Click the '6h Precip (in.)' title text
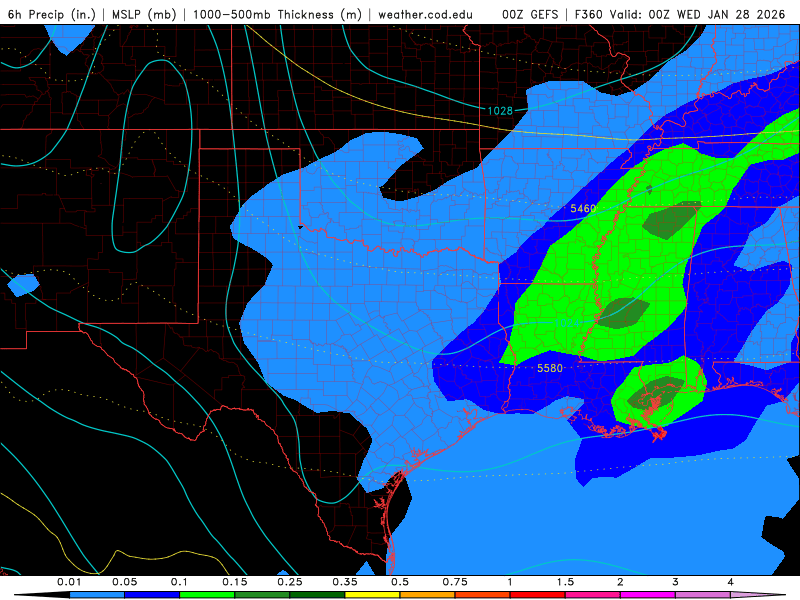 pyautogui.click(x=52, y=14)
